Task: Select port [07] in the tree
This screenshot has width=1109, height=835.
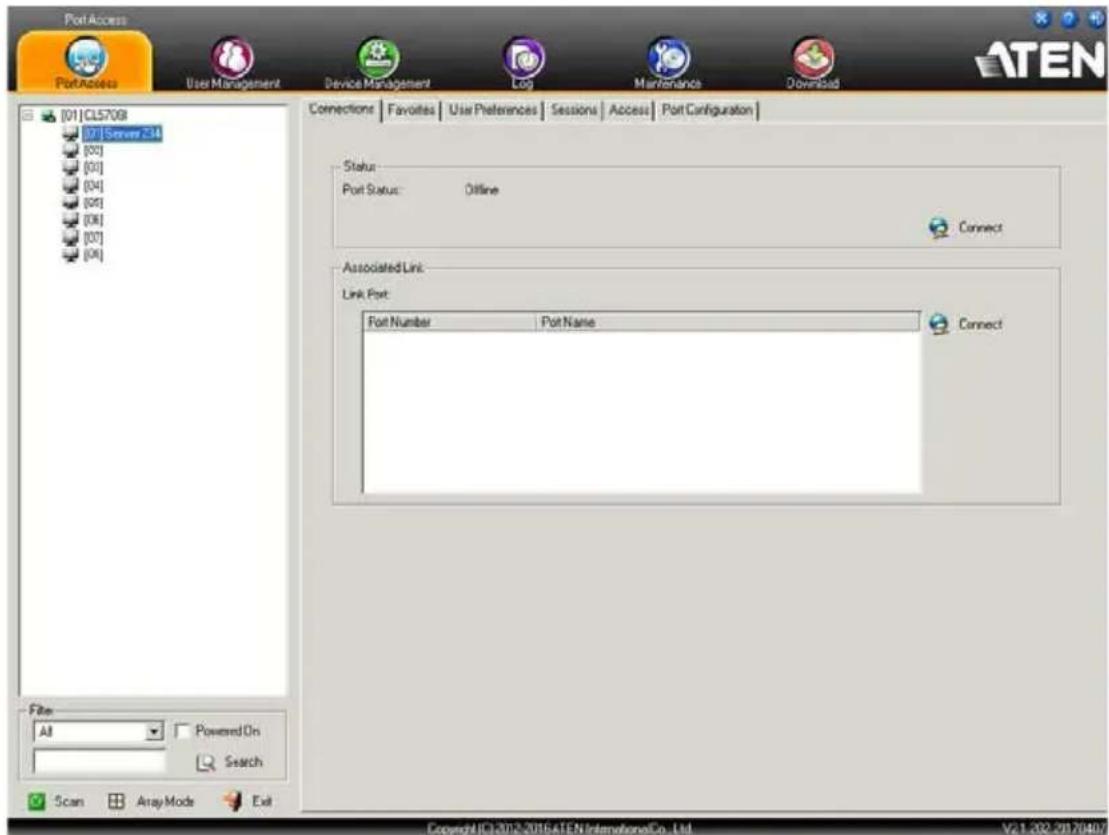Action: click(93, 238)
